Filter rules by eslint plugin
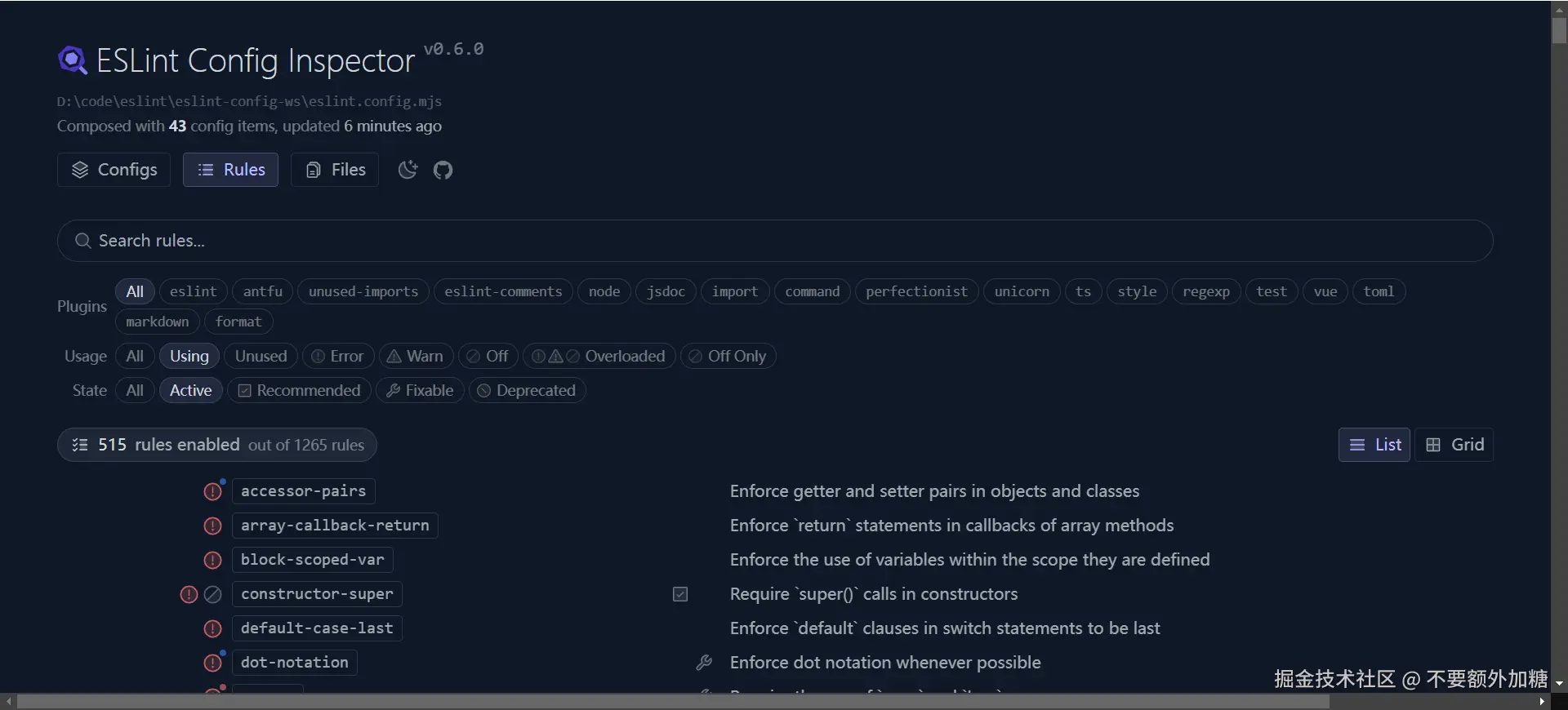Viewport: 1568px width, 710px height. click(x=194, y=291)
